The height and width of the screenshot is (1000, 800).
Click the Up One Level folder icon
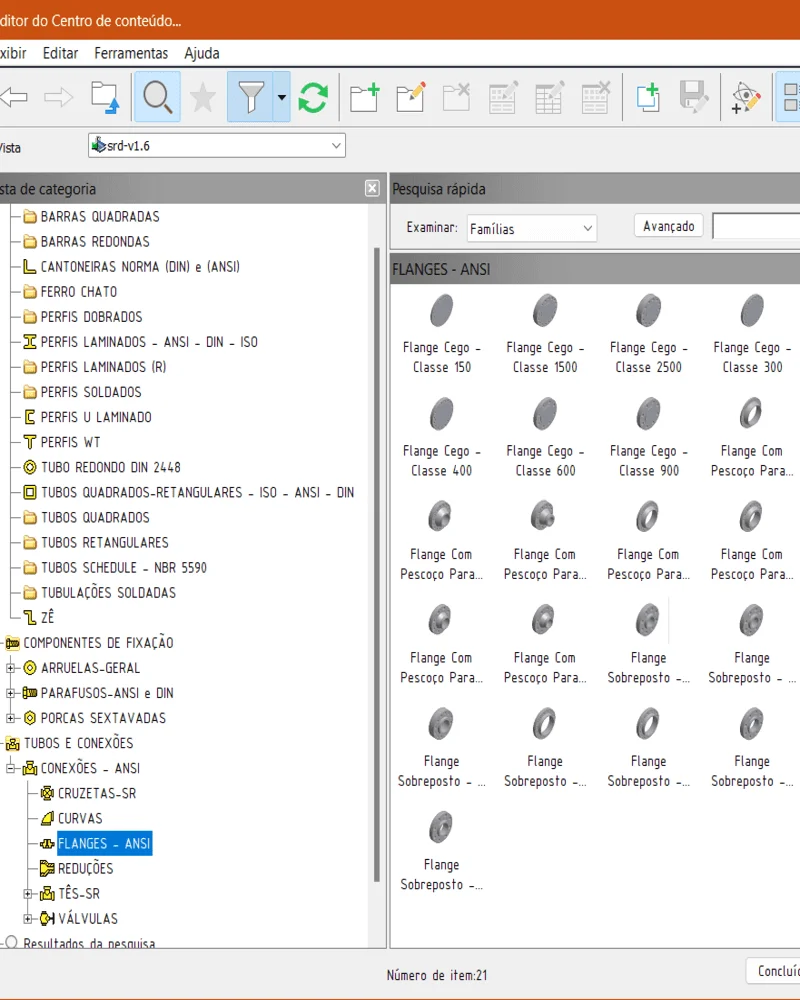pos(104,97)
